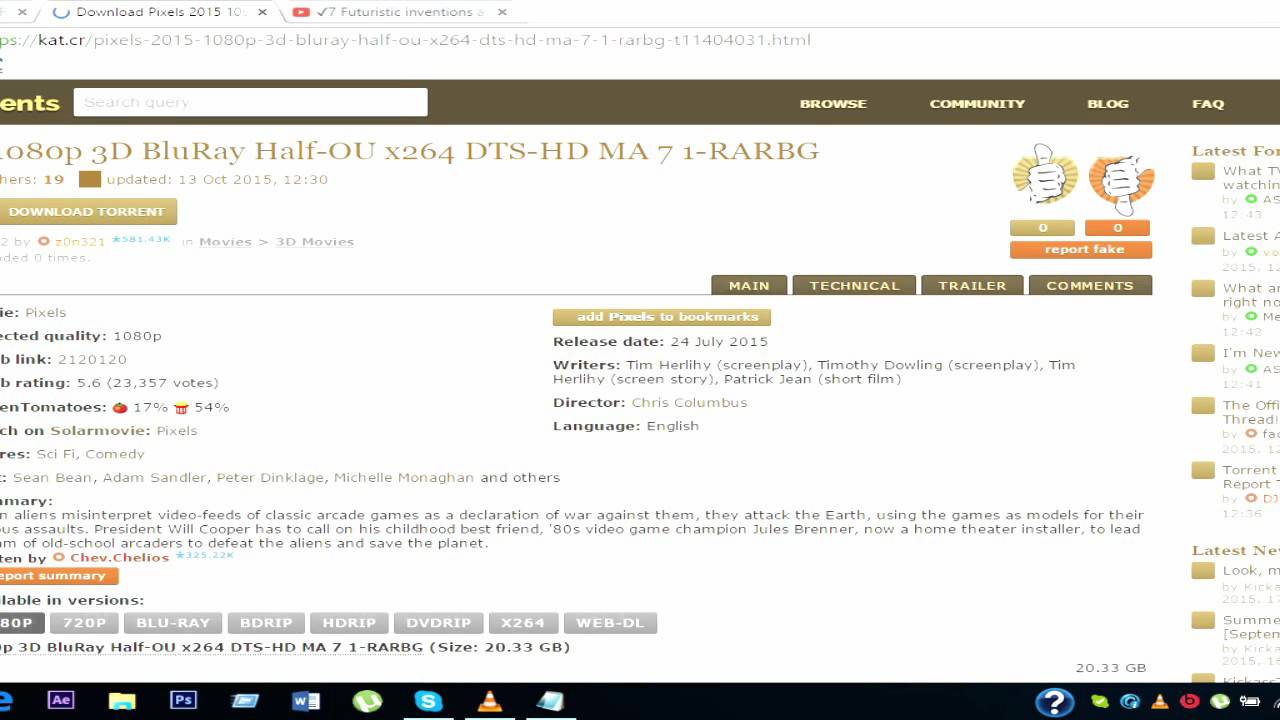
Task: Click the small VLC cone tray icon
Action: pos(1160,702)
